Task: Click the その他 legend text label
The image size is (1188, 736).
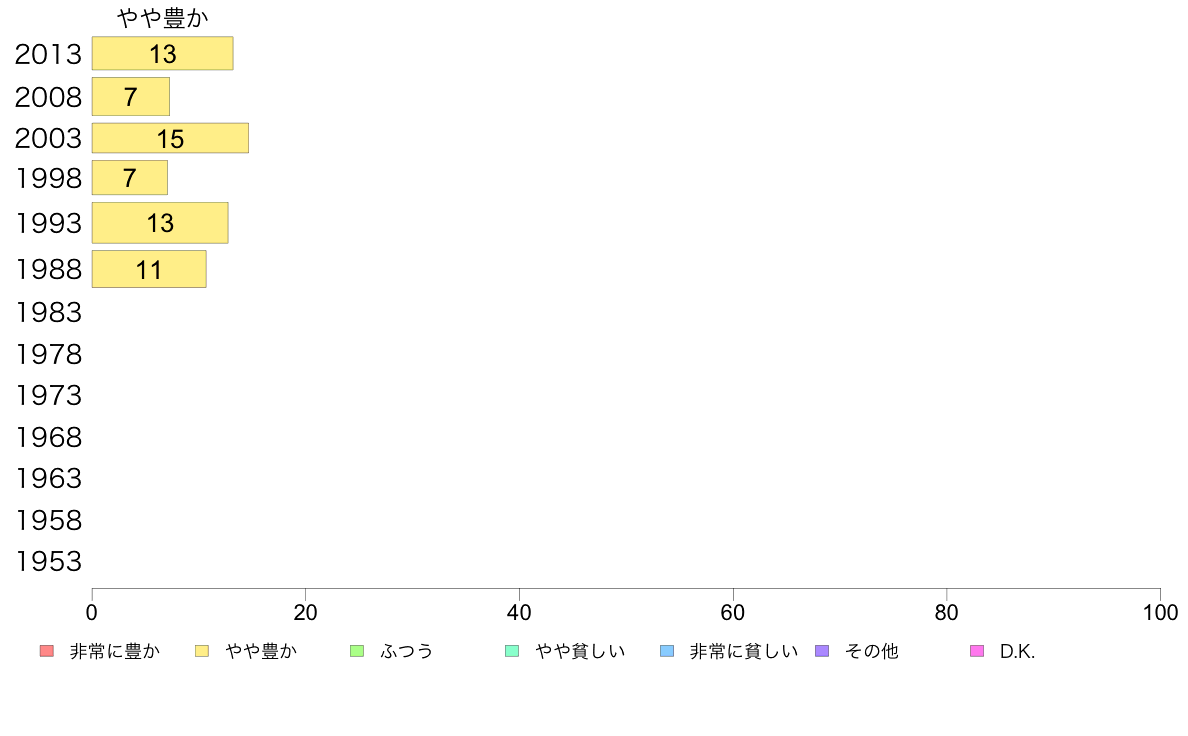Action: pyautogui.click(x=871, y=651)
